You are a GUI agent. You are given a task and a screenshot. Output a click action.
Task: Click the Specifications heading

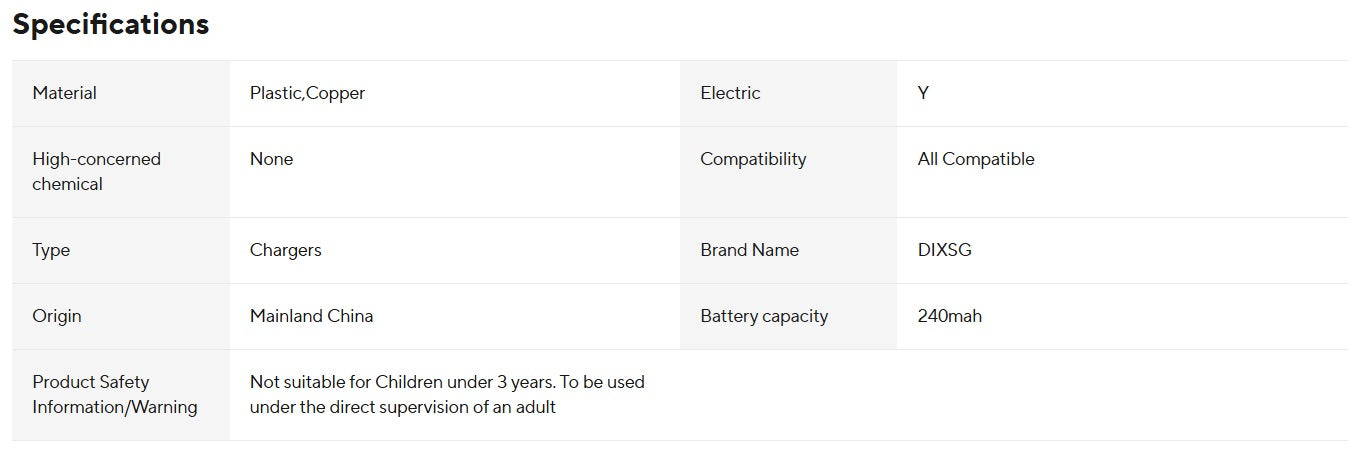coord(111,25)
